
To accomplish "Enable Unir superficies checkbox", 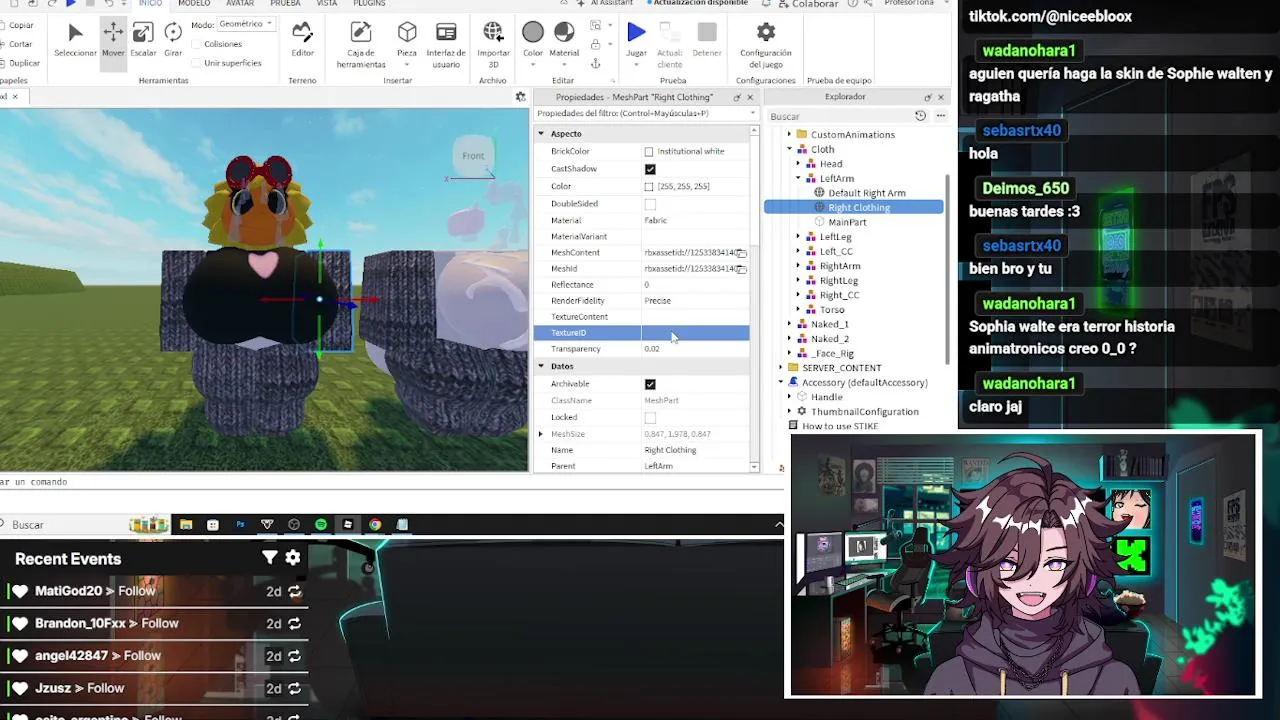I will point(195,63).
